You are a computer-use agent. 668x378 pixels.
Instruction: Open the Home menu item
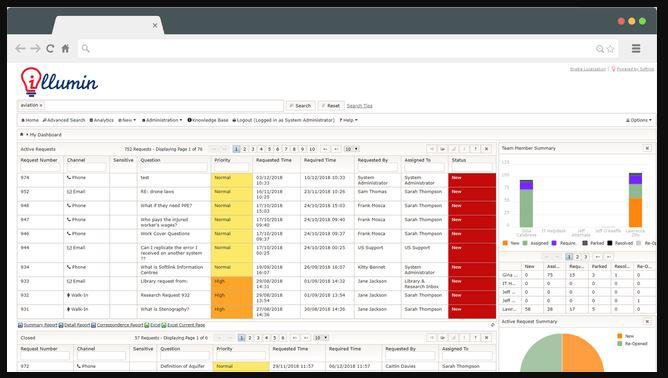click(30, 120)
